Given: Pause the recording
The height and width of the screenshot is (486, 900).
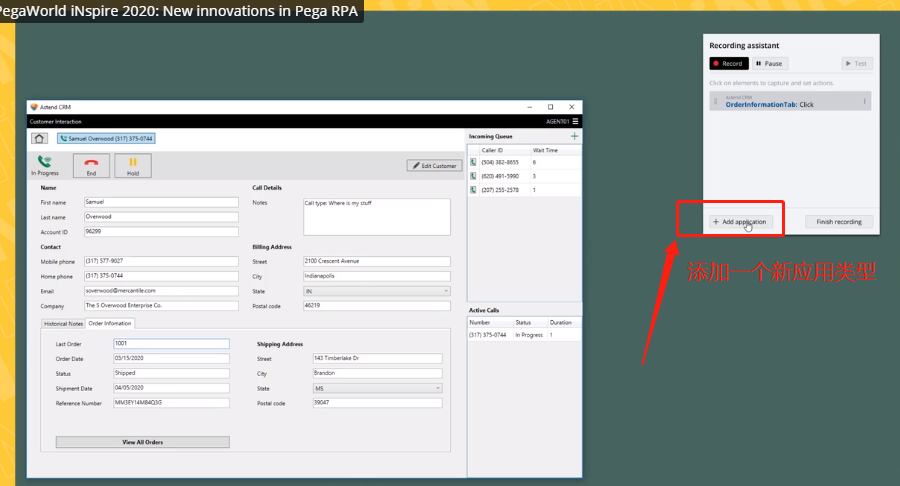Looking at the screenshot, I should pyautogui.click(x=770, y=64).
